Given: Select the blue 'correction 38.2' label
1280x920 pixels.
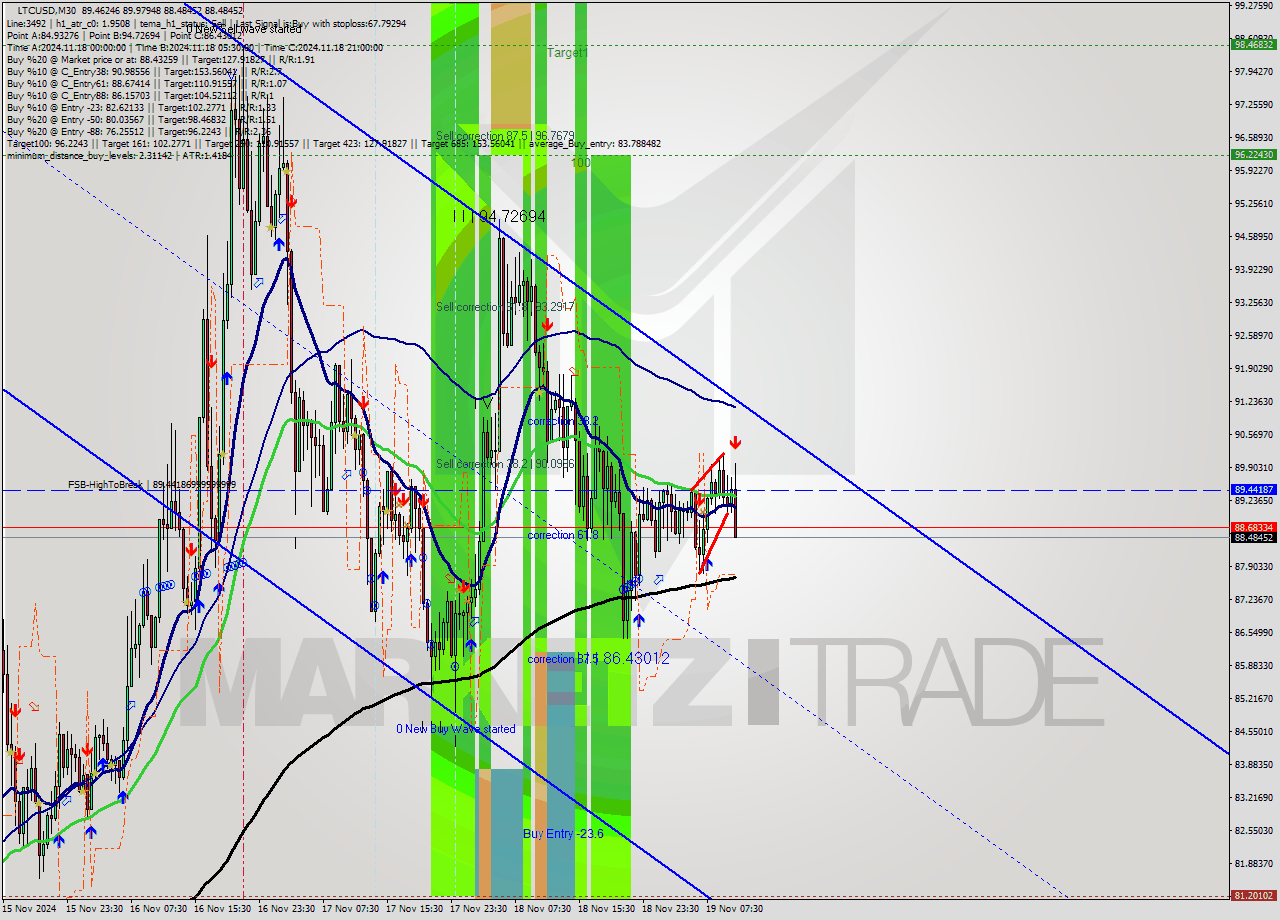Looking at the screenshot, I should (x=563, y=421).
